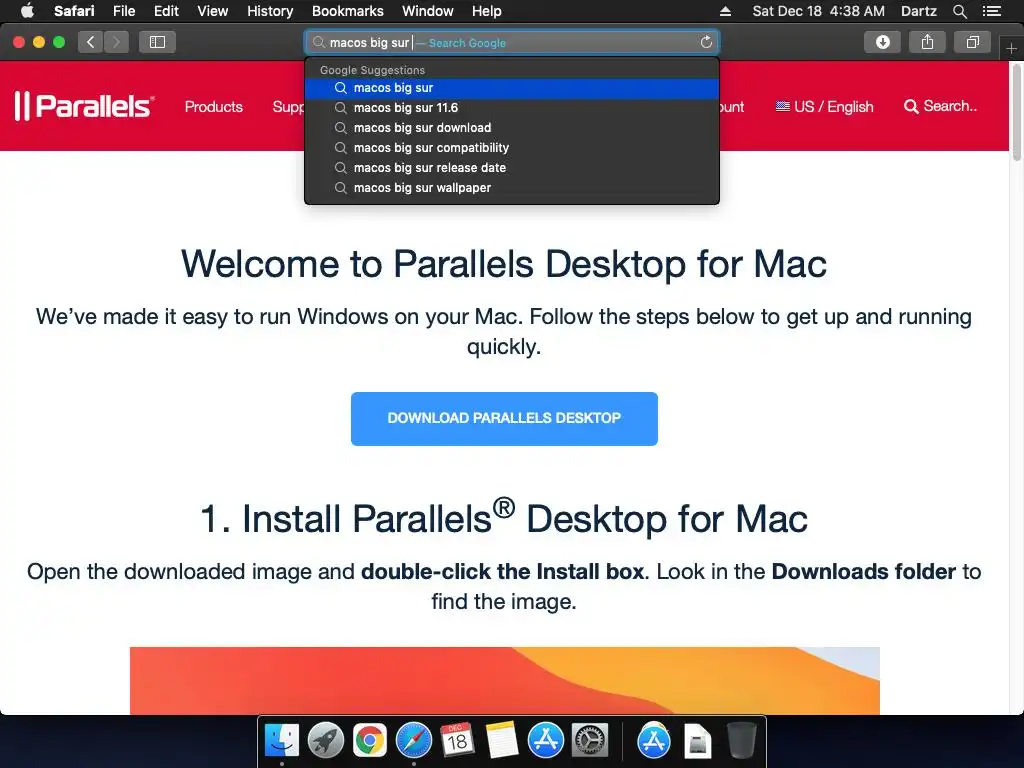This screenshot has height=768, width=1024.
Task: Click the Safari back navigation arrow
Action: [91, 42]
